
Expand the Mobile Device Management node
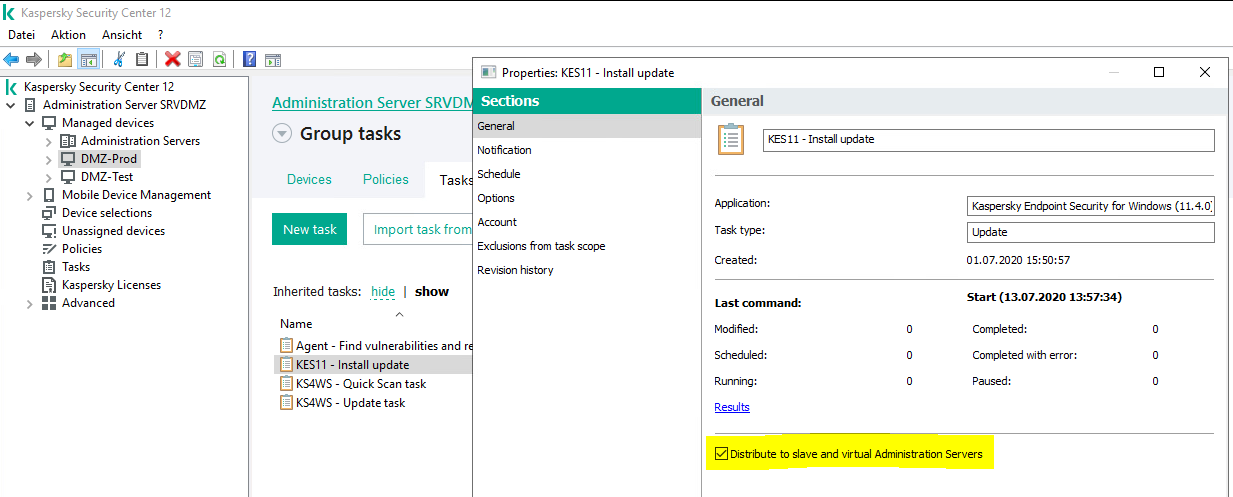tap(30, 195)
